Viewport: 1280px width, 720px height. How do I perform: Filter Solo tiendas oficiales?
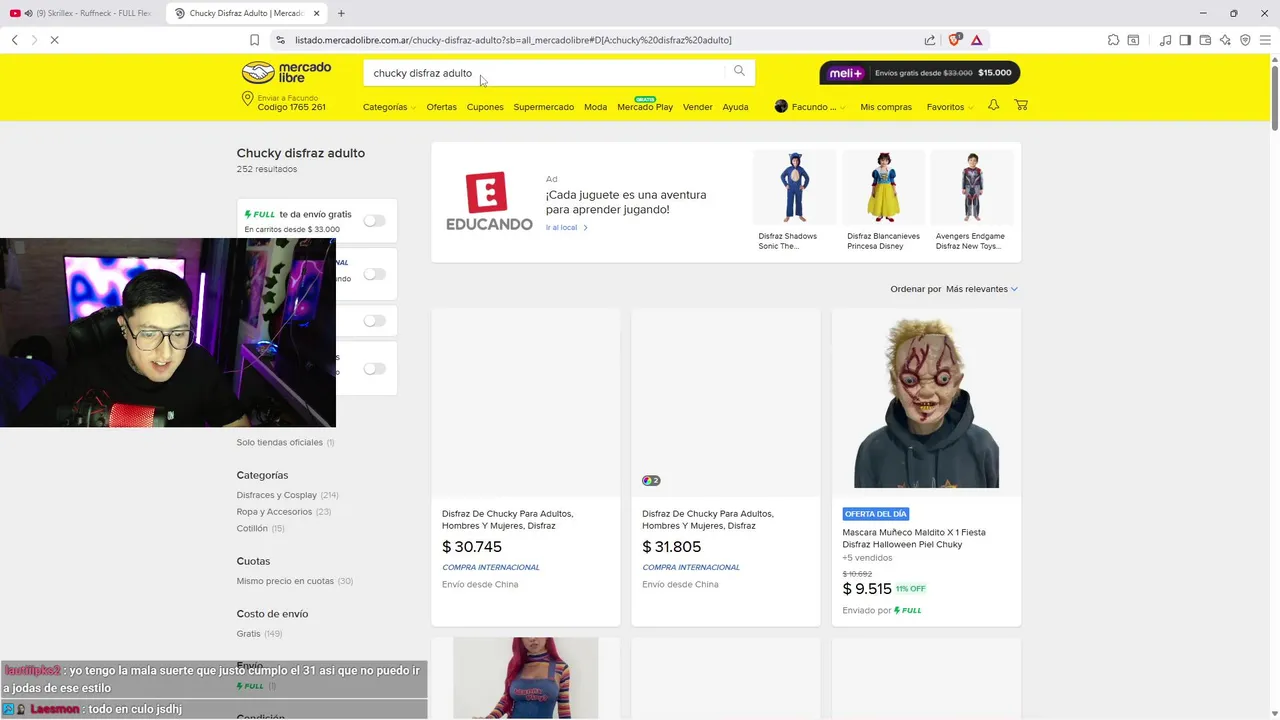280,442
